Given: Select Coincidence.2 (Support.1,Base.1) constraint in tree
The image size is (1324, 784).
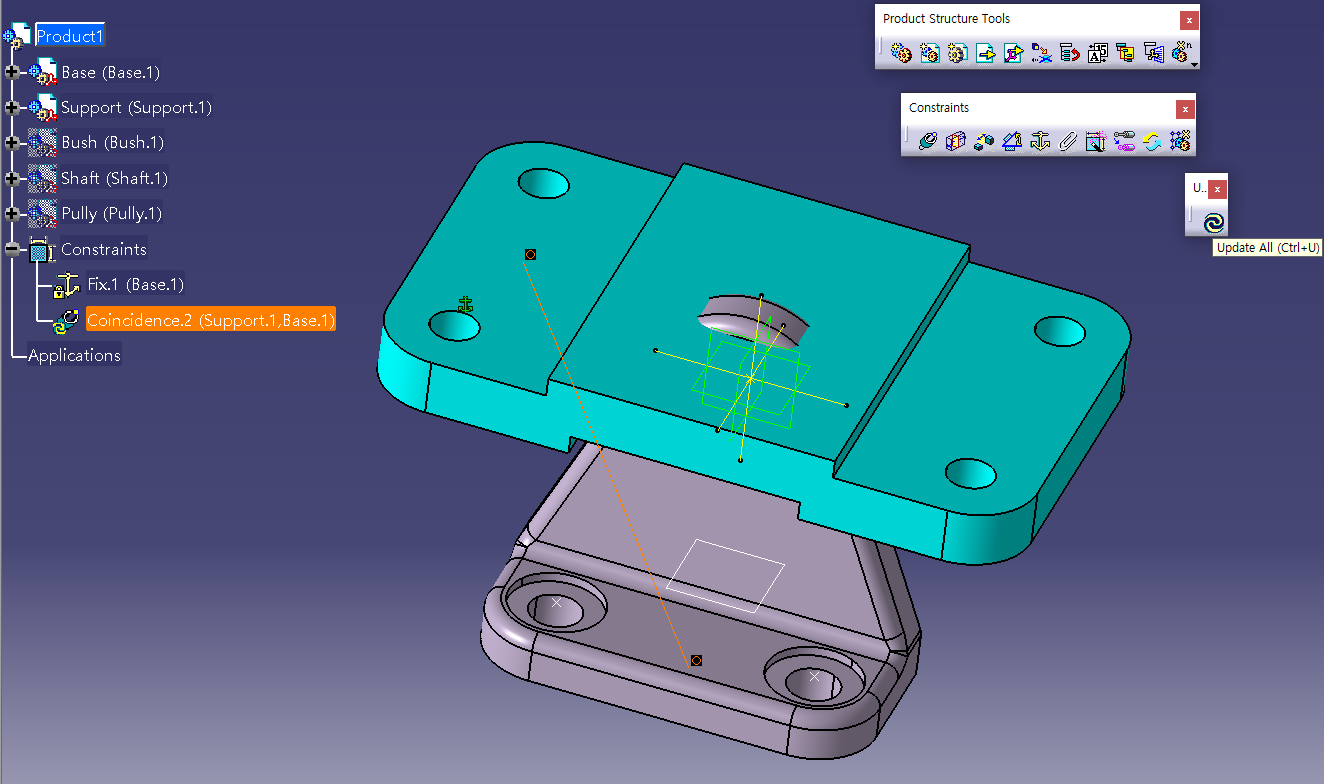Looking at the screenshot, I should click(x=211, y=320).
